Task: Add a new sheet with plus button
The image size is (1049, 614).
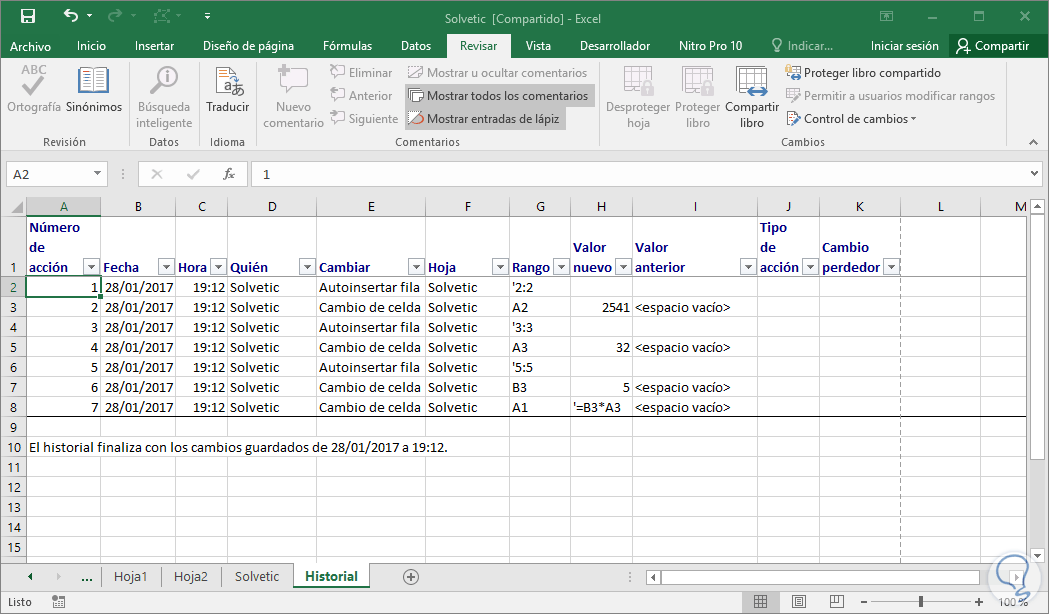Action: click(410, 577)
